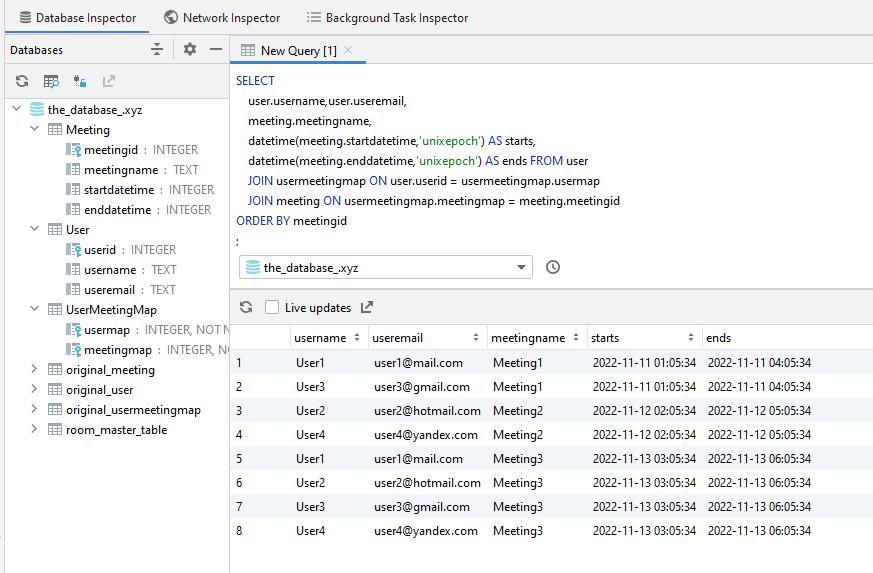Image resolution: width=873 pixels, height=573 pixels.
Task: Refresh the query results table
Action: [x=246, y=307]
